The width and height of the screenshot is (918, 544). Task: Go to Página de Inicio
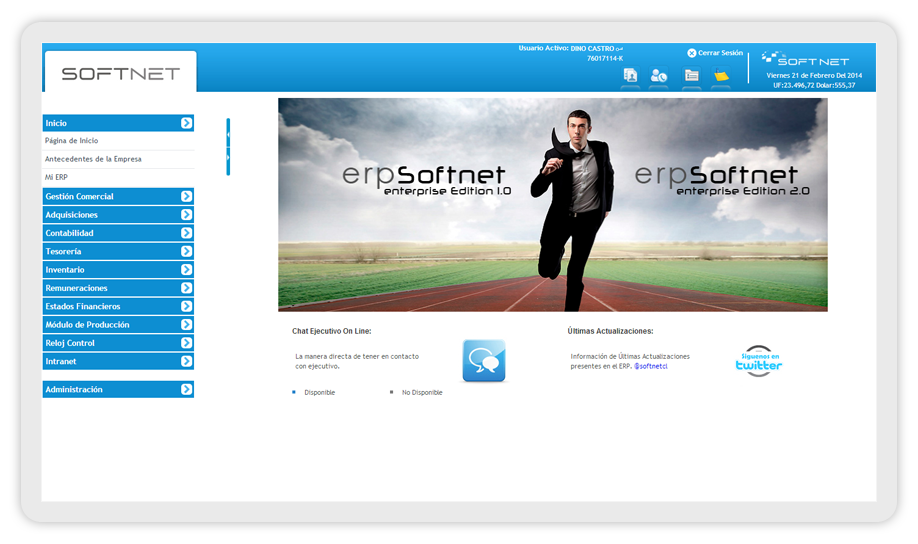71,141
